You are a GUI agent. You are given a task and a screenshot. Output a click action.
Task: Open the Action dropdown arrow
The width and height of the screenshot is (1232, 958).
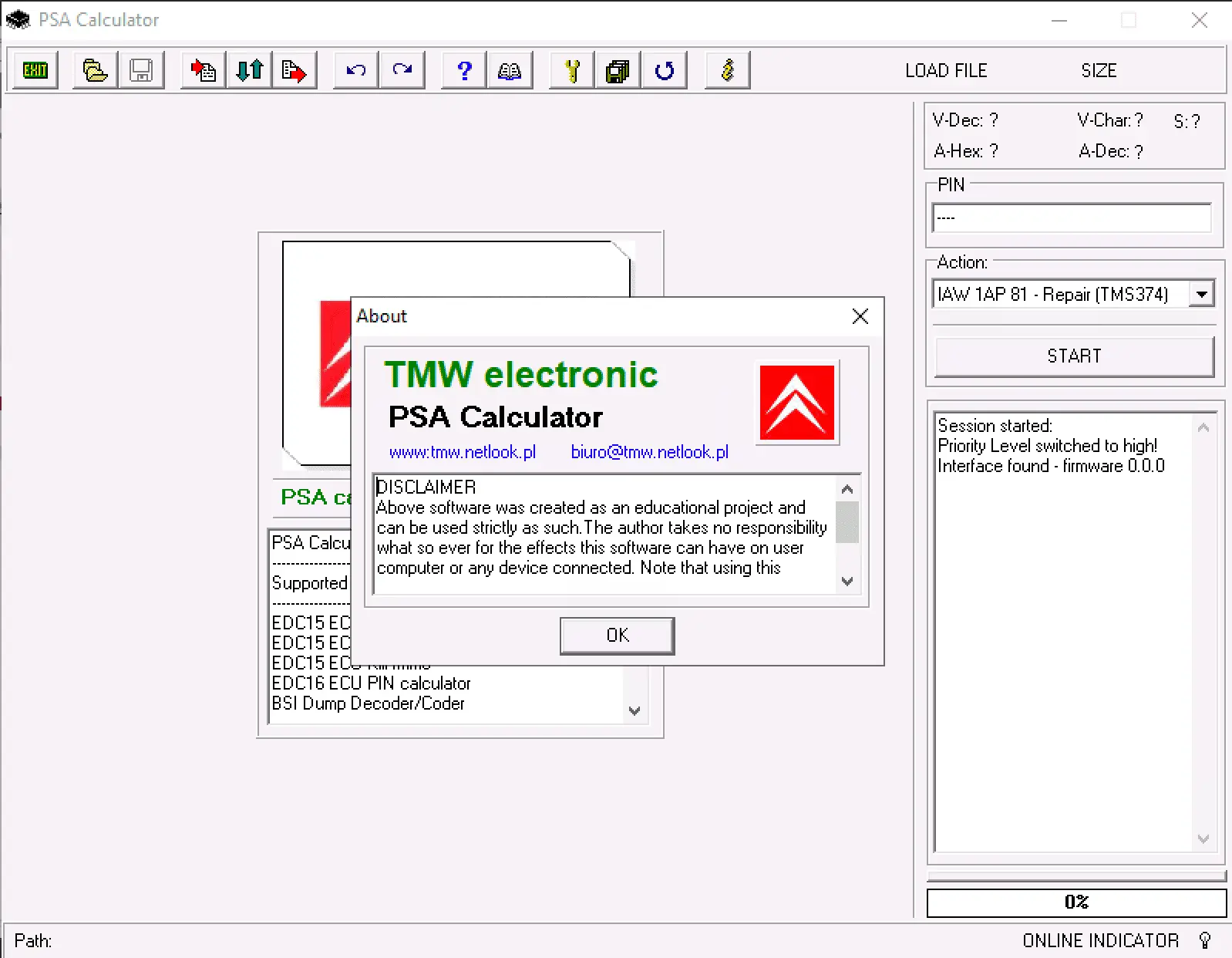point(1201,294)
